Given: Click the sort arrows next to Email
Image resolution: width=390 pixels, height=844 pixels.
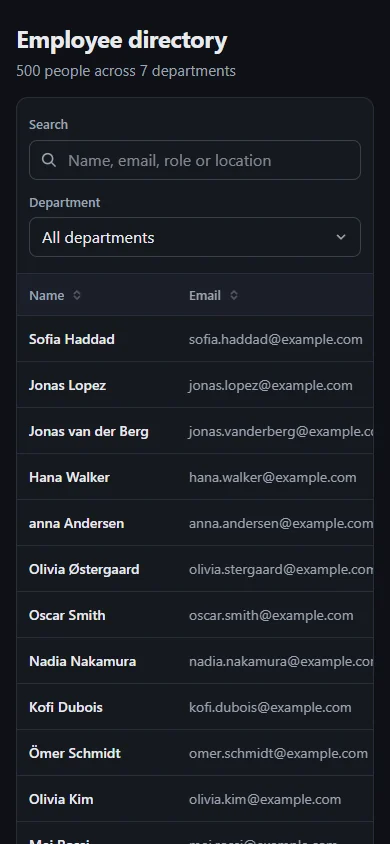Looking at the screenshot, I should coord(233,295).
